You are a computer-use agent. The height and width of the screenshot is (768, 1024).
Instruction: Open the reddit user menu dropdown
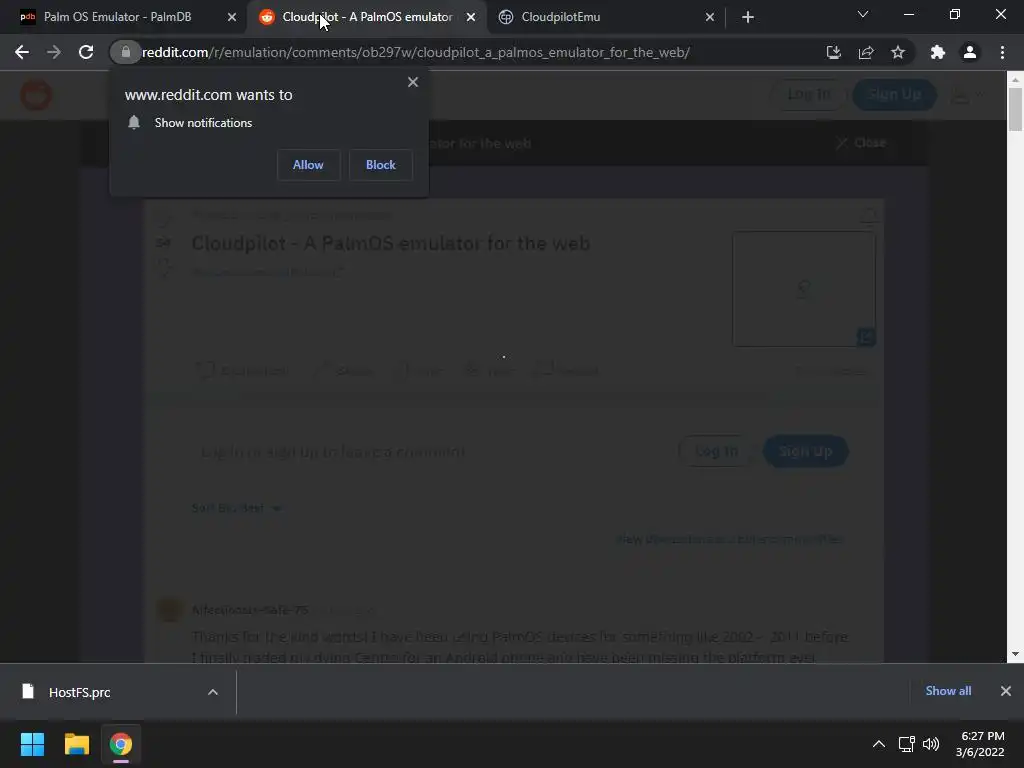pyautogui.click(x=968, y=95)
